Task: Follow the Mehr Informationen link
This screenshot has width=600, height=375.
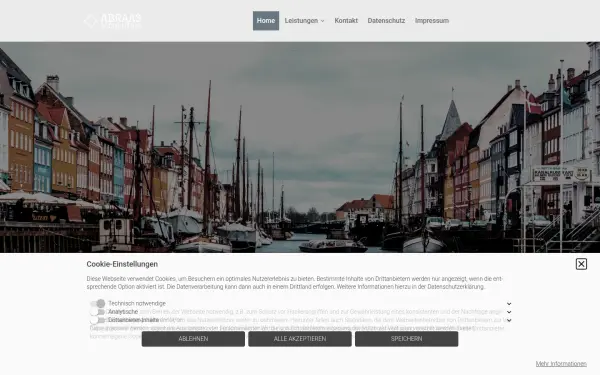Action: (x=561, y=364)
